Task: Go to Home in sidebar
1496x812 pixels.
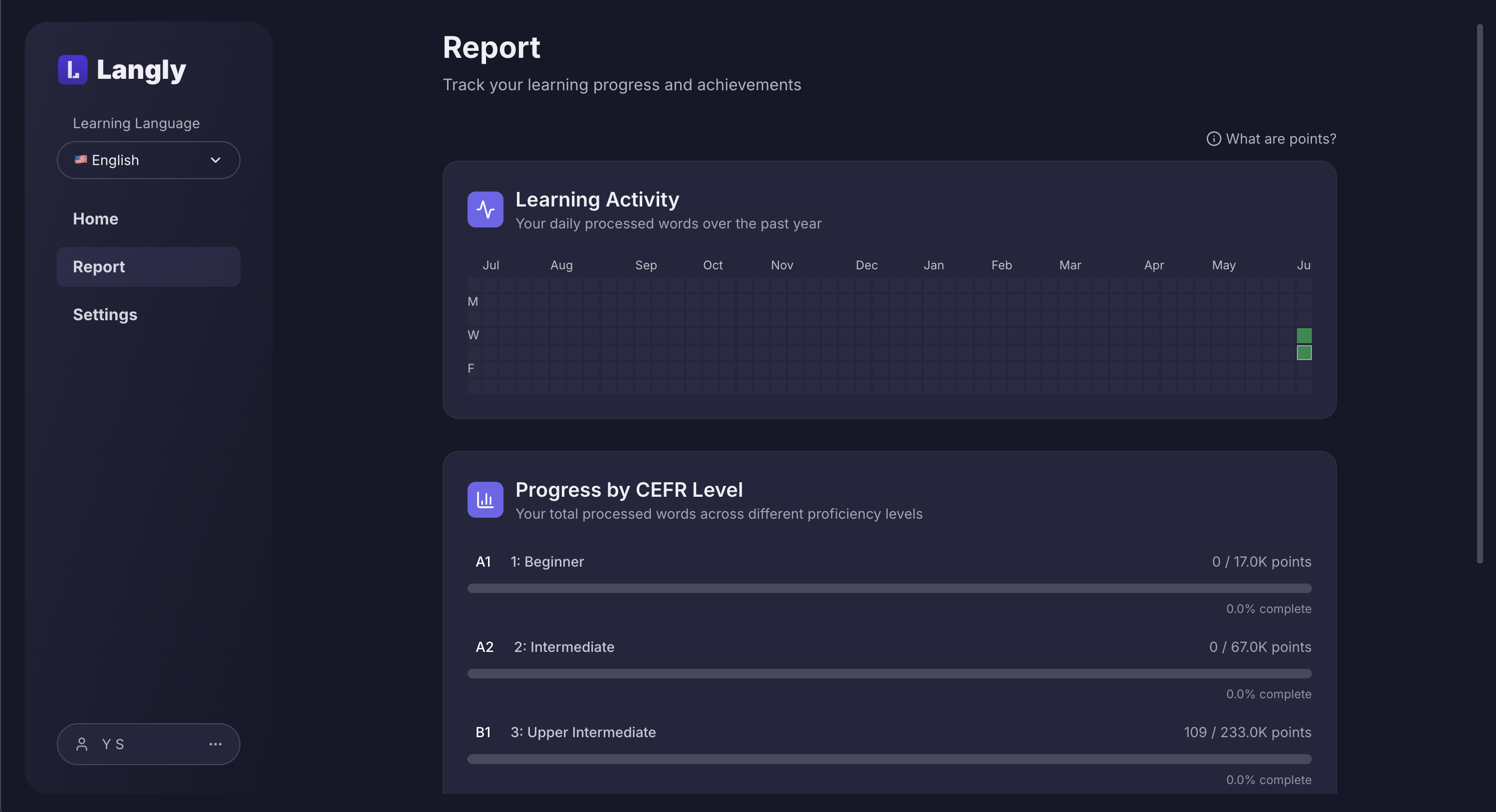Action: (x=95, y=219)
